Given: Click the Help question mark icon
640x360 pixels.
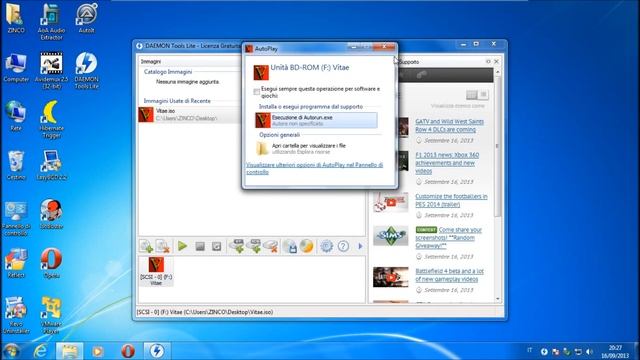Looking at the screenshot, I should click(x=343, y=246).
